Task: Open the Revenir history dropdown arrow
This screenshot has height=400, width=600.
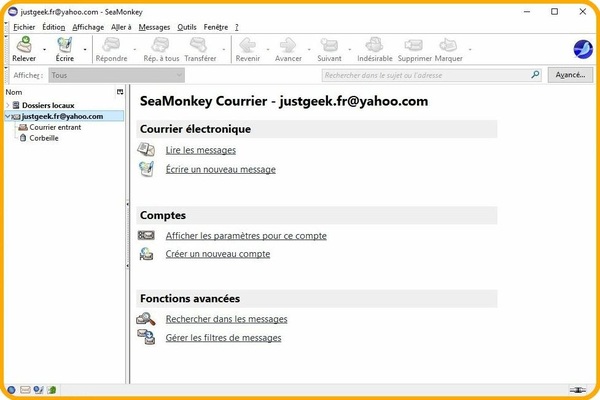Action: tap(268, 49)
